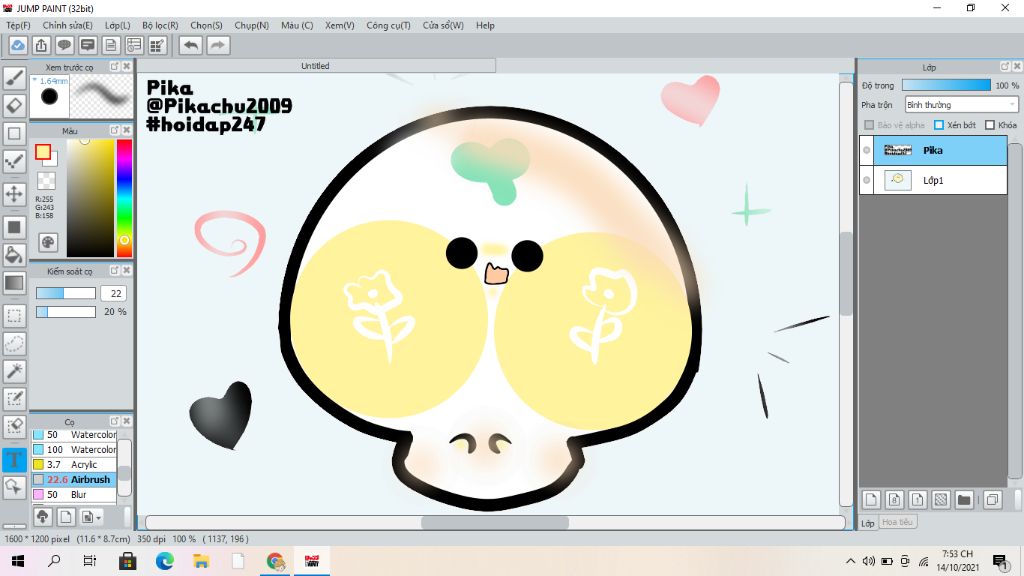Image resolution: width=1024 pixels, height=576 pixels.
Task: Select the Acrylic brush in the list
Action: click(x=74, y=464)
